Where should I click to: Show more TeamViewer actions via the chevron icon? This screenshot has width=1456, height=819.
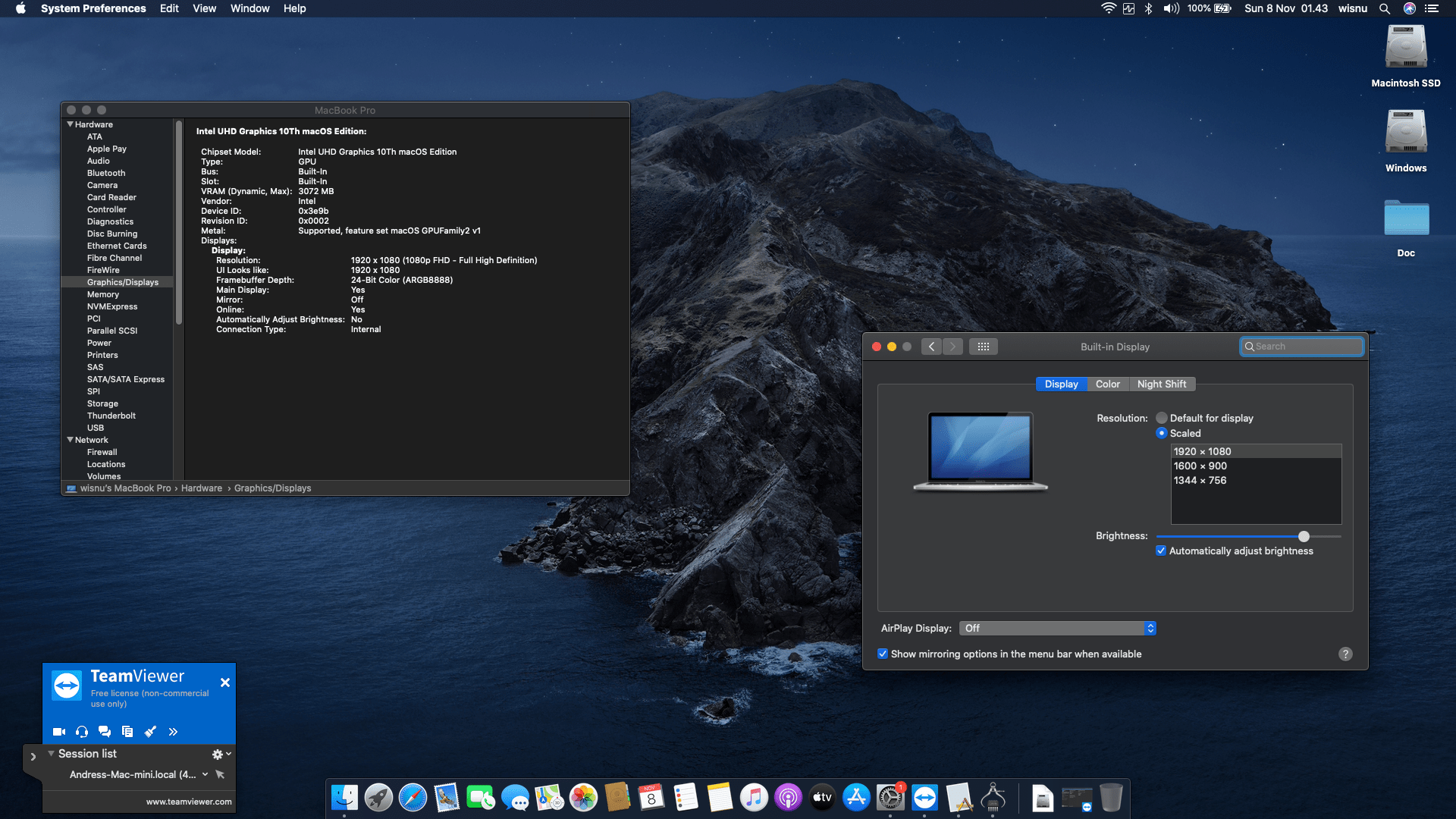coord(173,731)
